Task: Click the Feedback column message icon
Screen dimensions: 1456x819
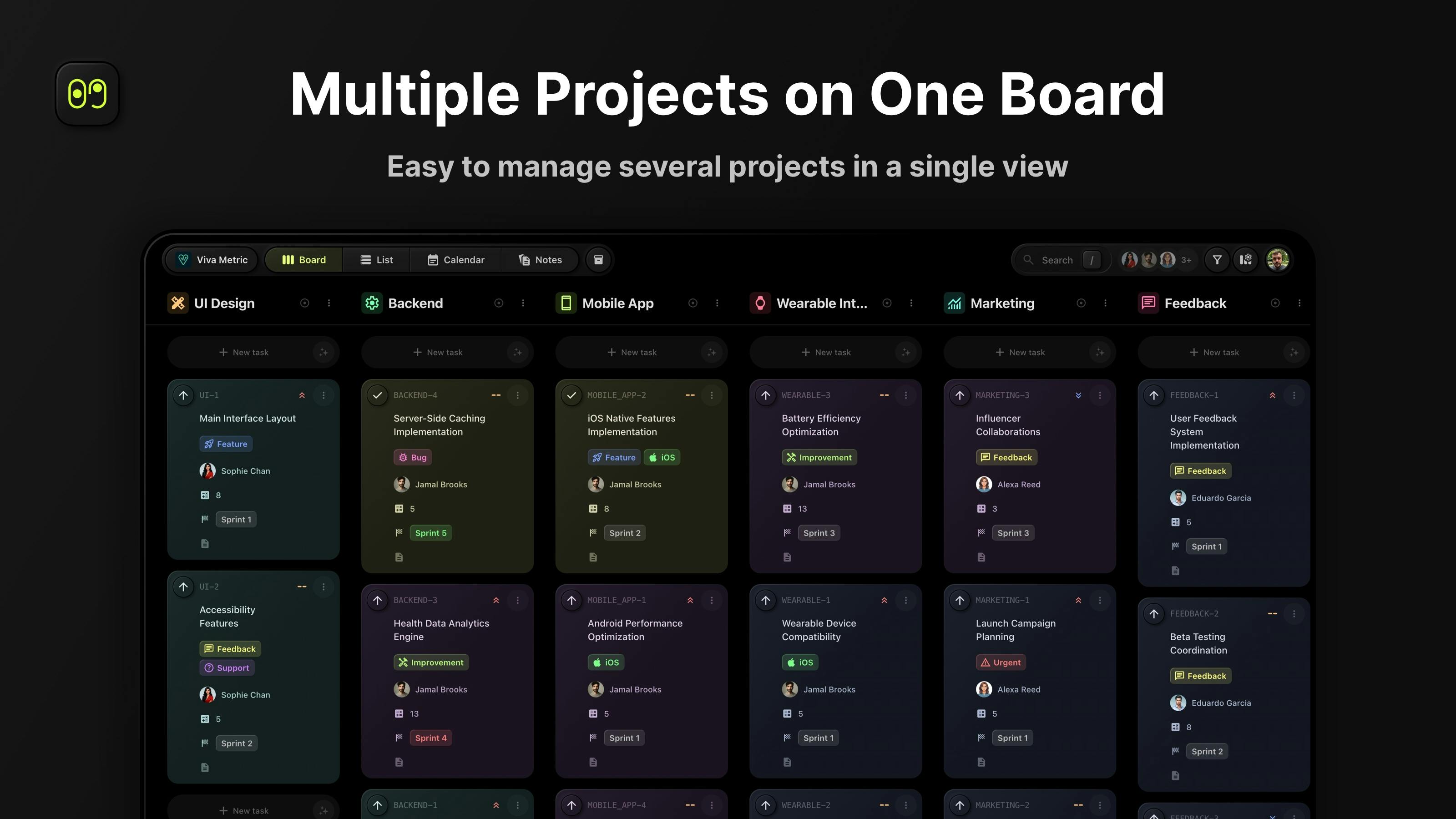Action: coord(1148,303)
